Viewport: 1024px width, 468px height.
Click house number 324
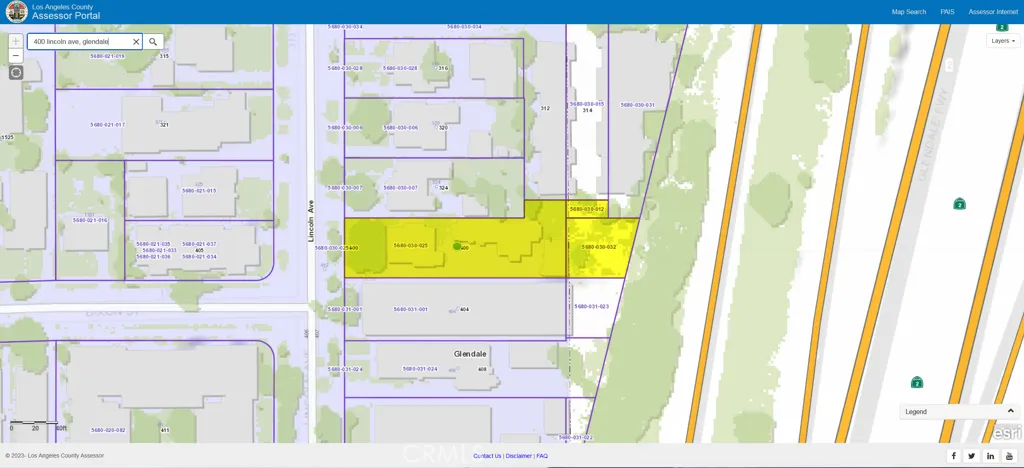443,188
